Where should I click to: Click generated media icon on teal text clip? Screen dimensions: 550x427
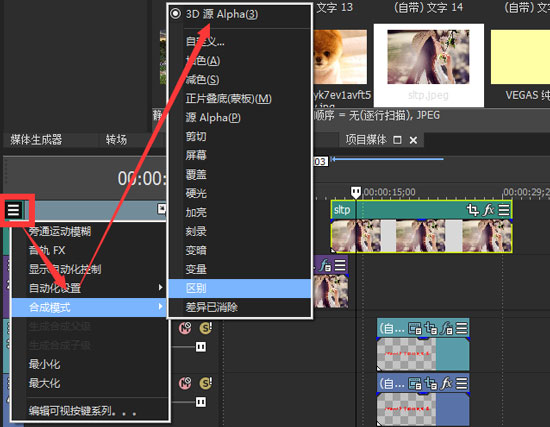(x=415, y=329)
